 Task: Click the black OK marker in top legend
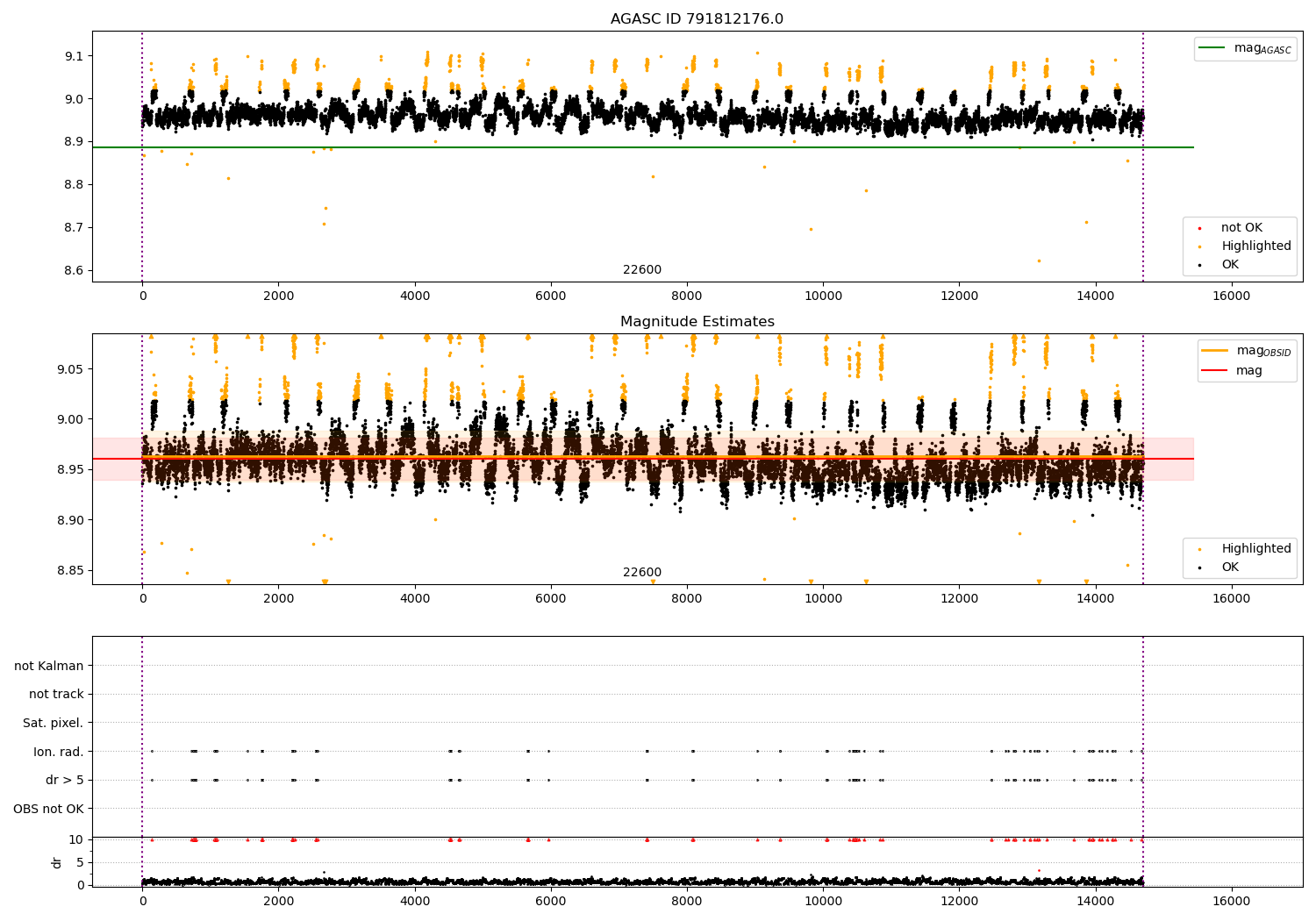[1200, 266]
